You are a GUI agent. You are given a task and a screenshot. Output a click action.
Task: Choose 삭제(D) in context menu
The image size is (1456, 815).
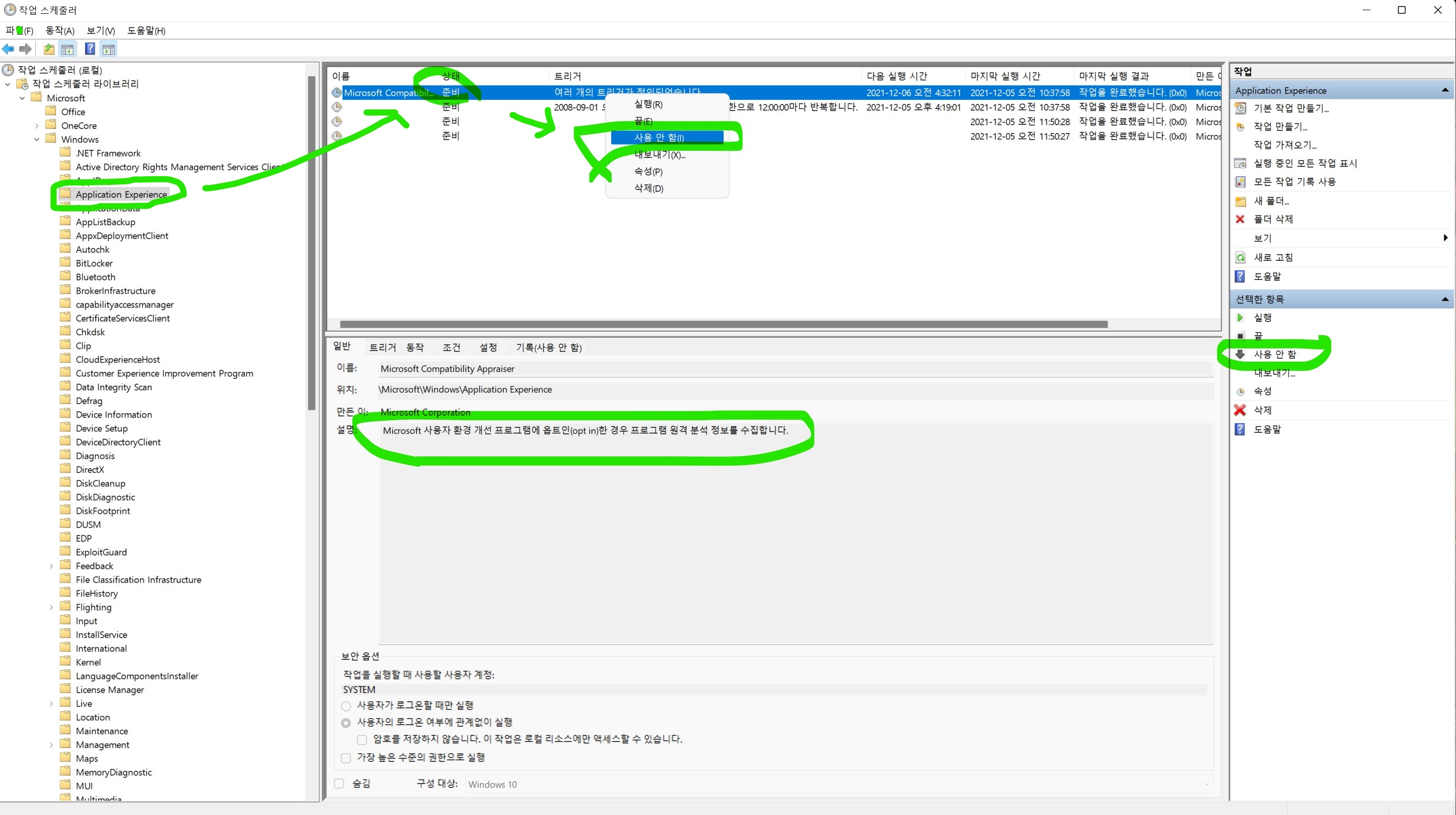pyautogui.click(x=667, y=188)
